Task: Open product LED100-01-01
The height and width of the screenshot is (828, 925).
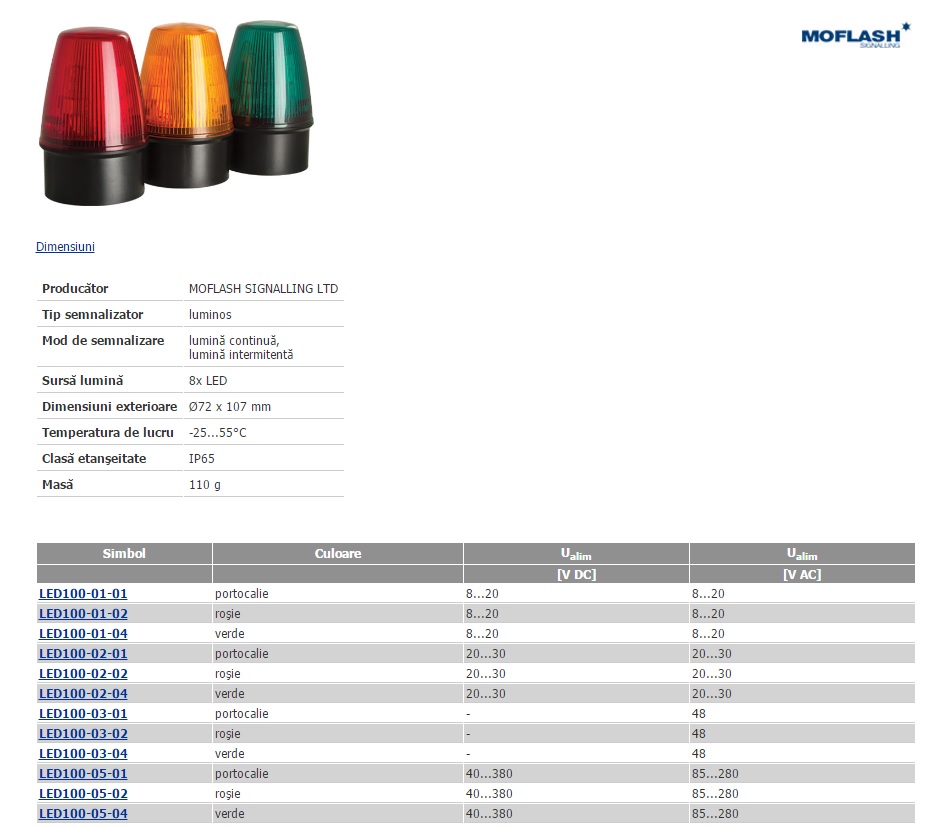Action: 83,593
